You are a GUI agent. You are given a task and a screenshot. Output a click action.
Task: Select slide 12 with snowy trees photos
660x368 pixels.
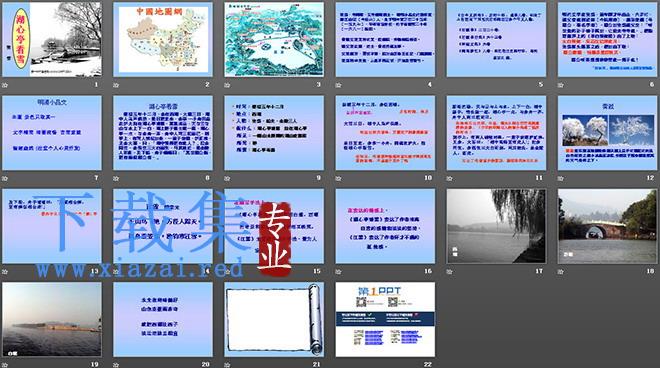tap(607, 133)
